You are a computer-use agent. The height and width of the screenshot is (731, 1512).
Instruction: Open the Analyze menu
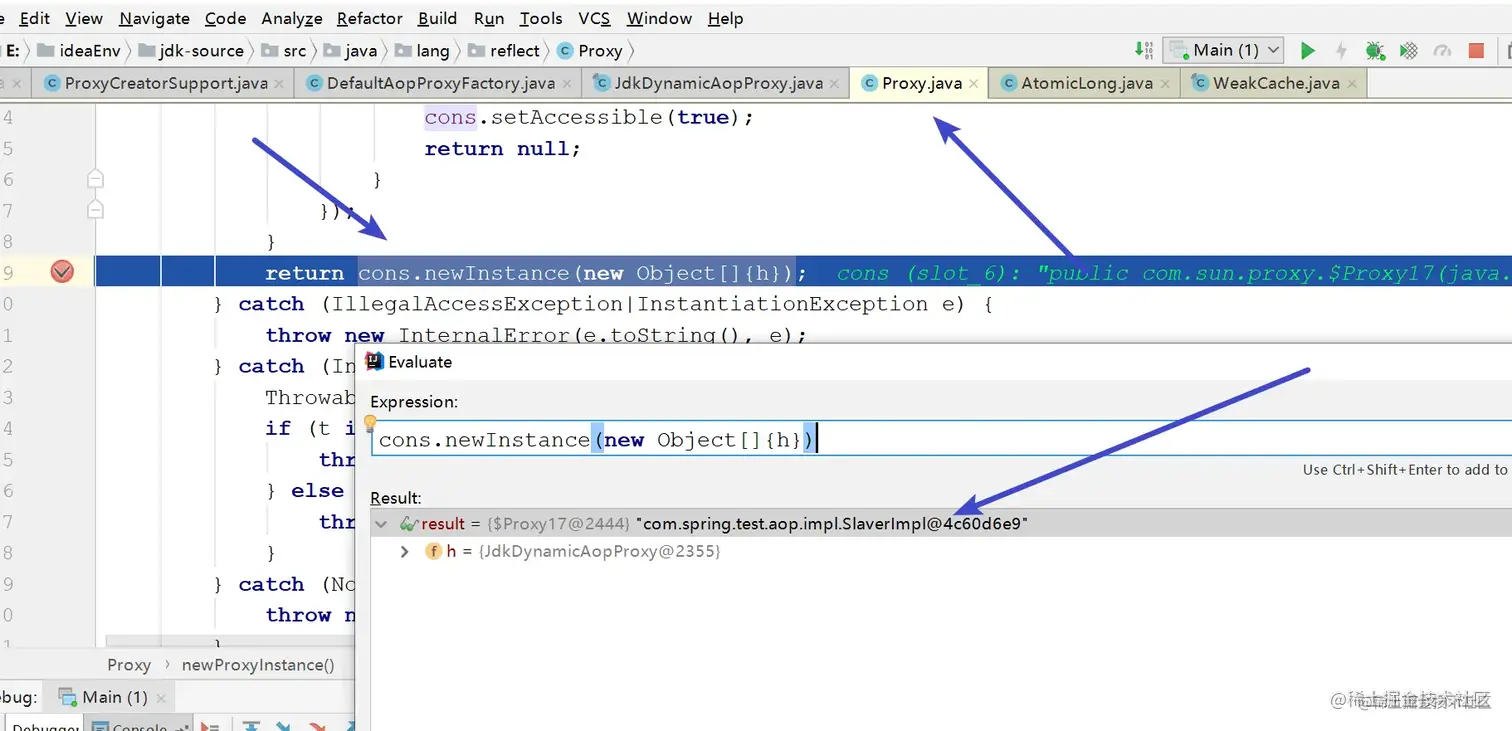point(292,18)
